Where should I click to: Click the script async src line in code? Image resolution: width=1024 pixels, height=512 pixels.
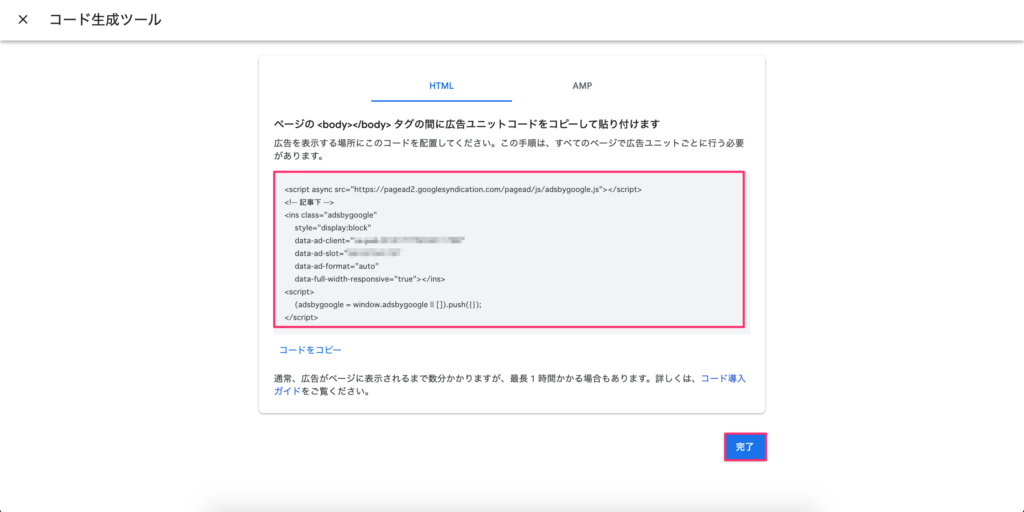pos(463,189)
